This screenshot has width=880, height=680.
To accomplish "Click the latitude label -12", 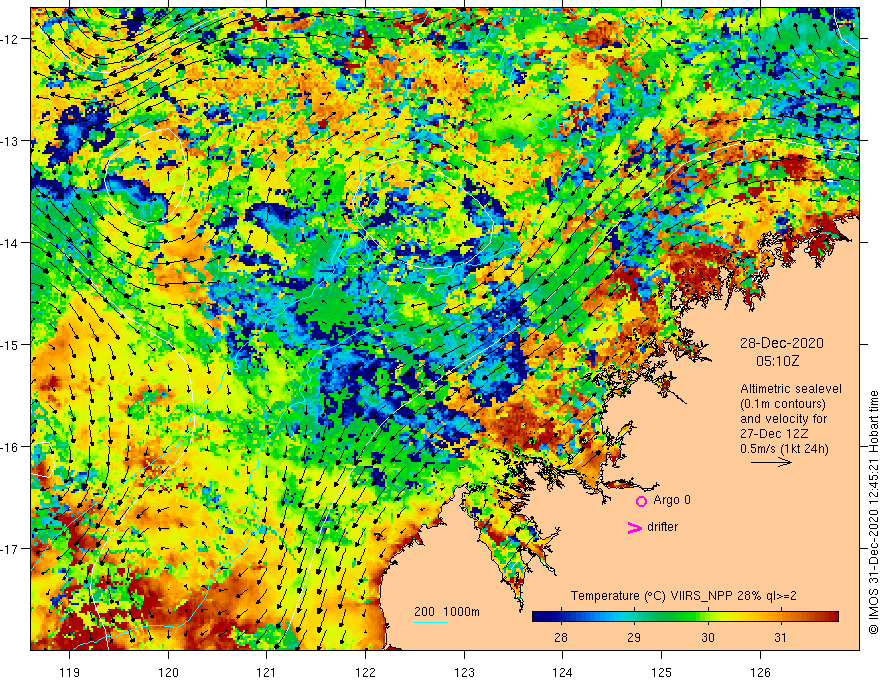I will (10, 39).
